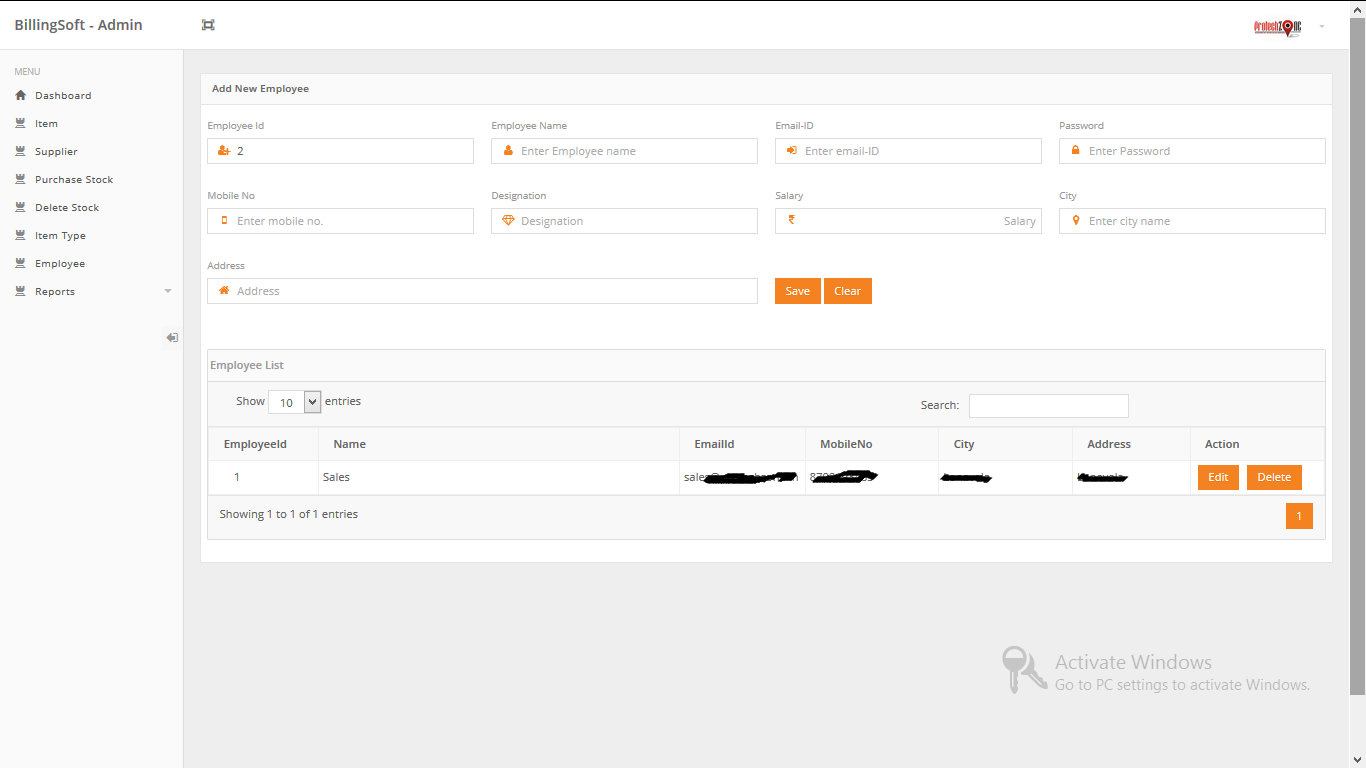The width and height of the screenshot is (1366, 768).
Task: Sort table by Address column header
Action: click(x=1132, y=444)
